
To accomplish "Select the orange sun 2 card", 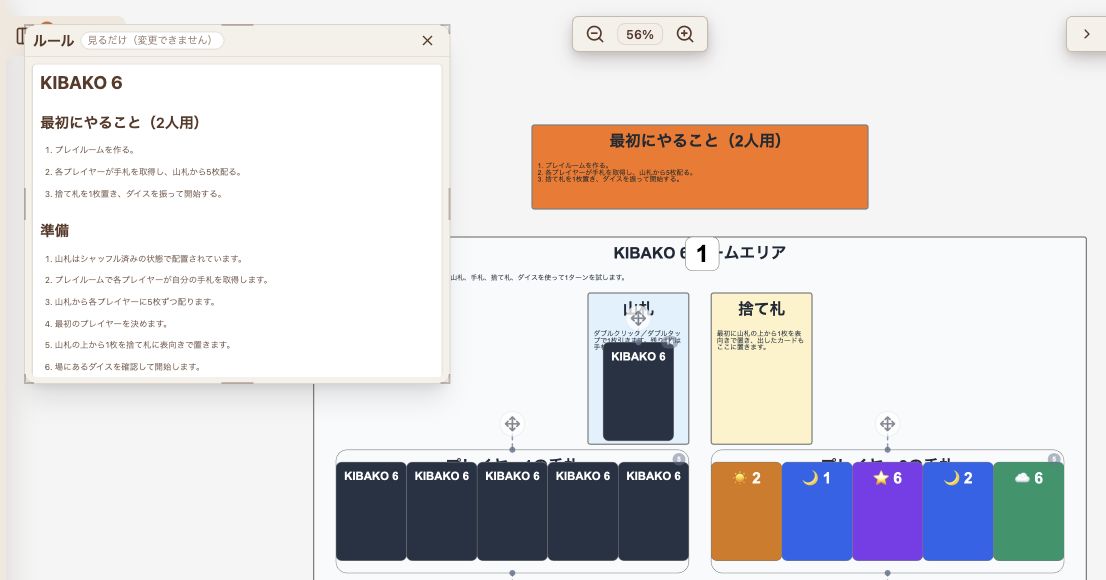I will pos(746,512).
